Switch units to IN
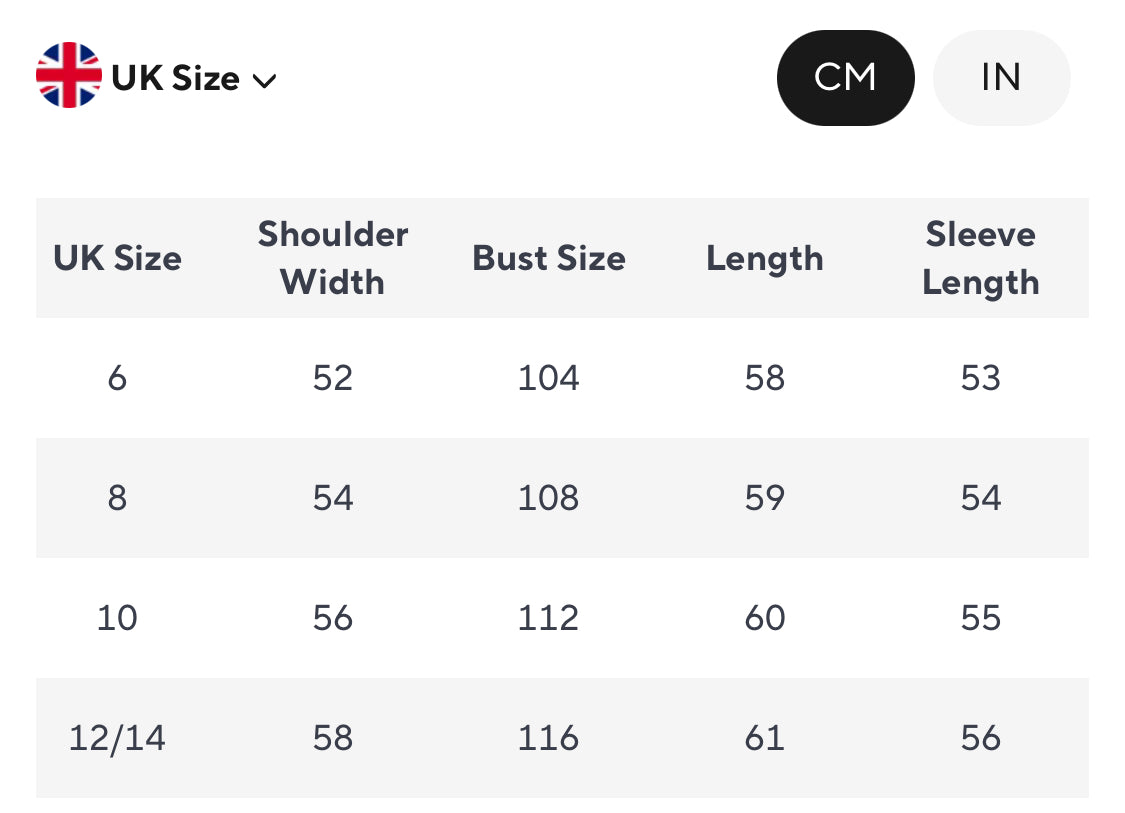The image size is (1125, 813). [1001, 78]
